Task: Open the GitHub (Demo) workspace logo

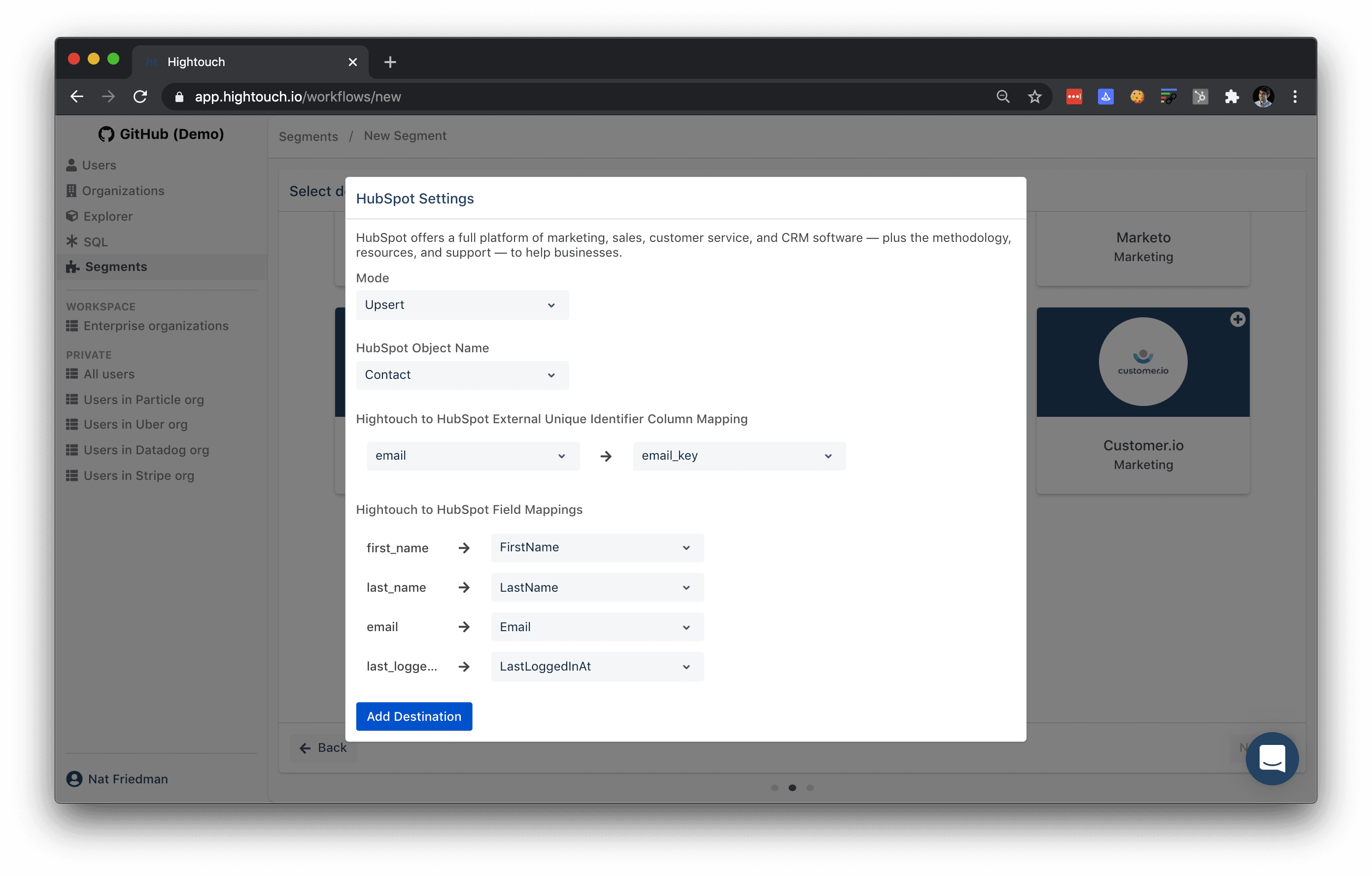Action: pyautogui.click(x=106, y=134)
